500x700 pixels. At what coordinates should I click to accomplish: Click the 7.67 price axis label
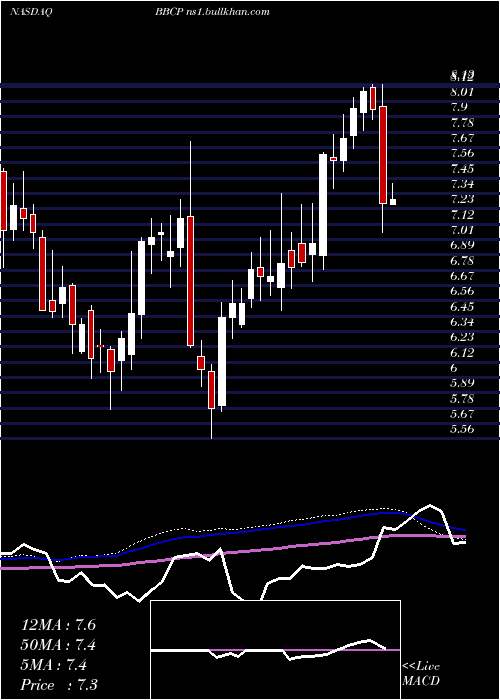462,138
